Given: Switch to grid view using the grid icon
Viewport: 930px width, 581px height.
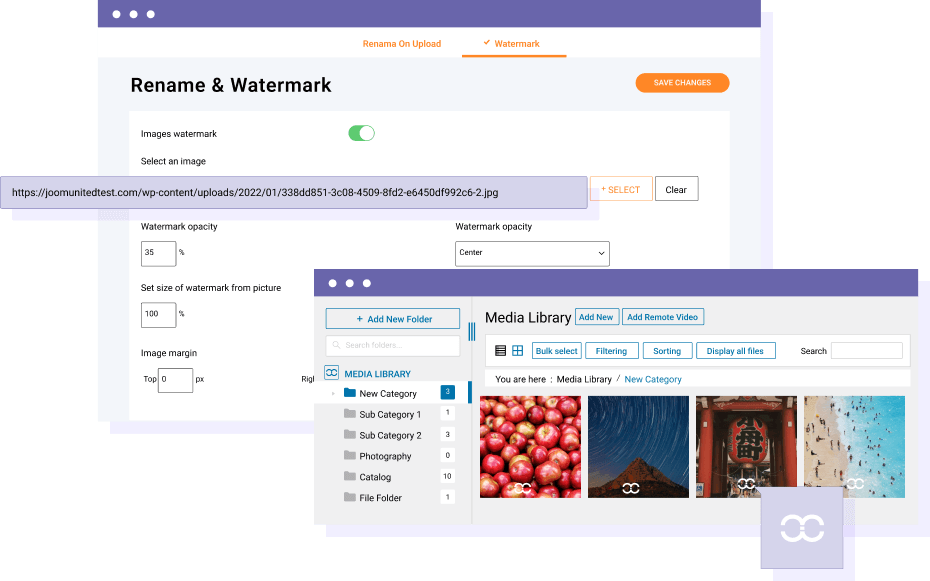Looking at the screenshot, I should [x=517, y=350].
